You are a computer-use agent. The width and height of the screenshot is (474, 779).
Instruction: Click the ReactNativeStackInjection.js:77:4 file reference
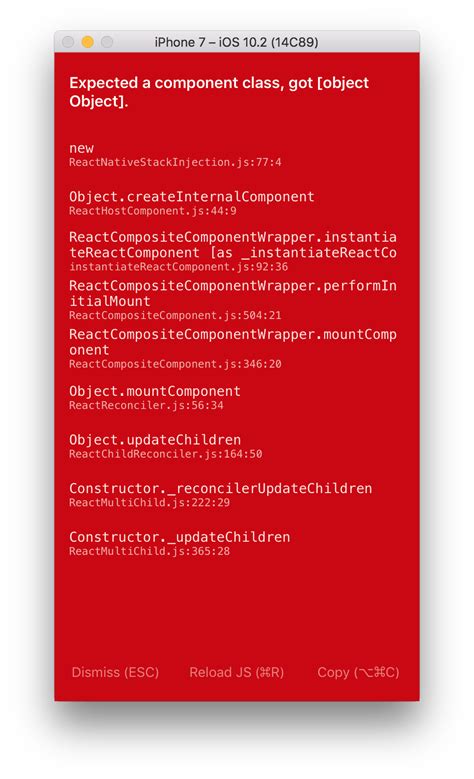175,162
